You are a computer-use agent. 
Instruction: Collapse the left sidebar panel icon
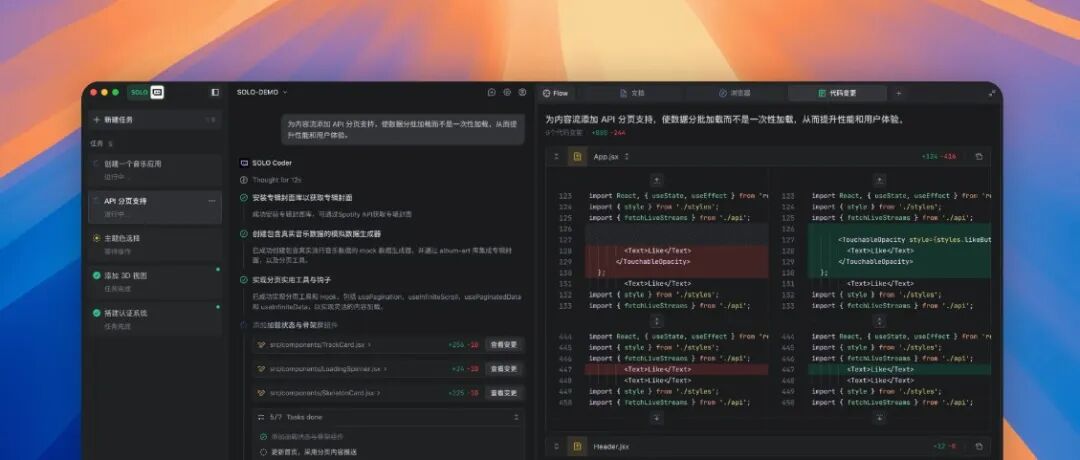215,92
